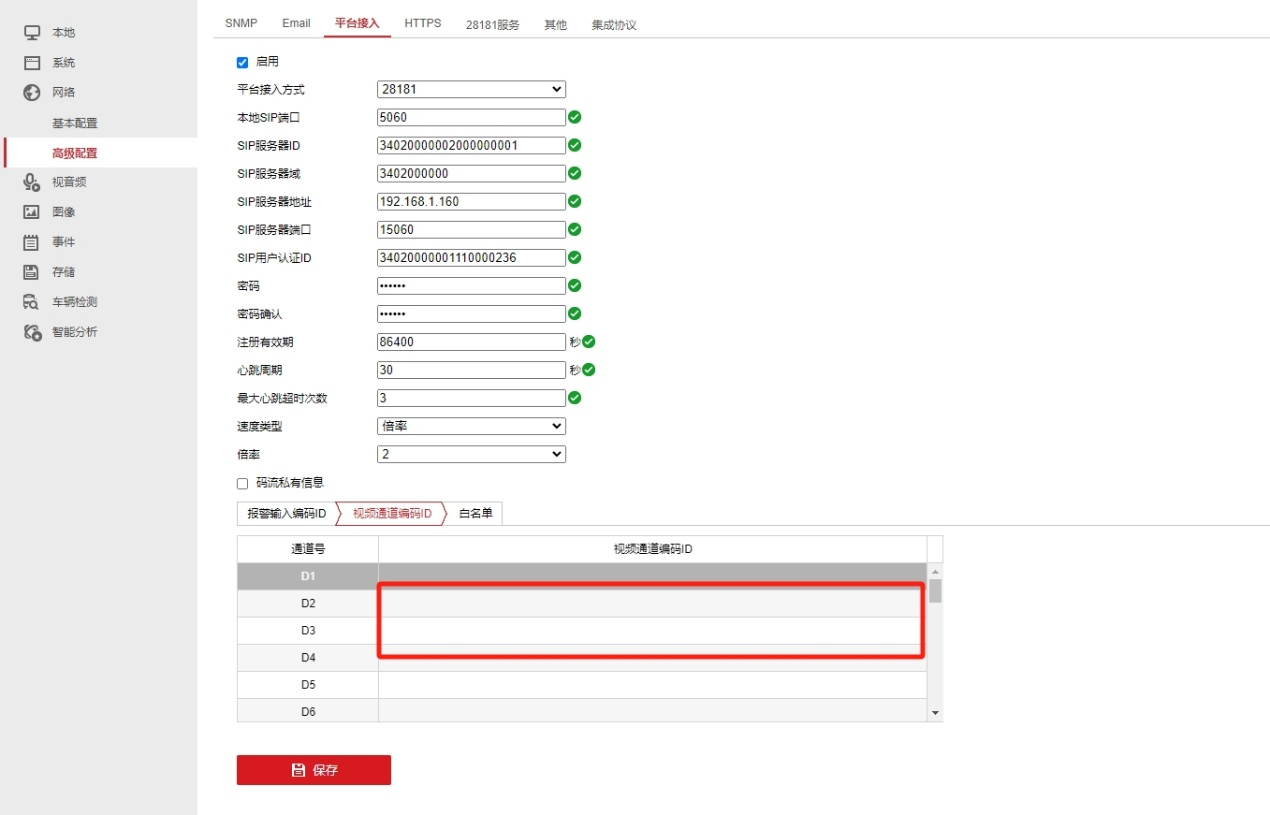The height and width of the screenshot is (815, 1270).
Task: Uncheck 启用 to disable platform access
Action: click(242, 61)
